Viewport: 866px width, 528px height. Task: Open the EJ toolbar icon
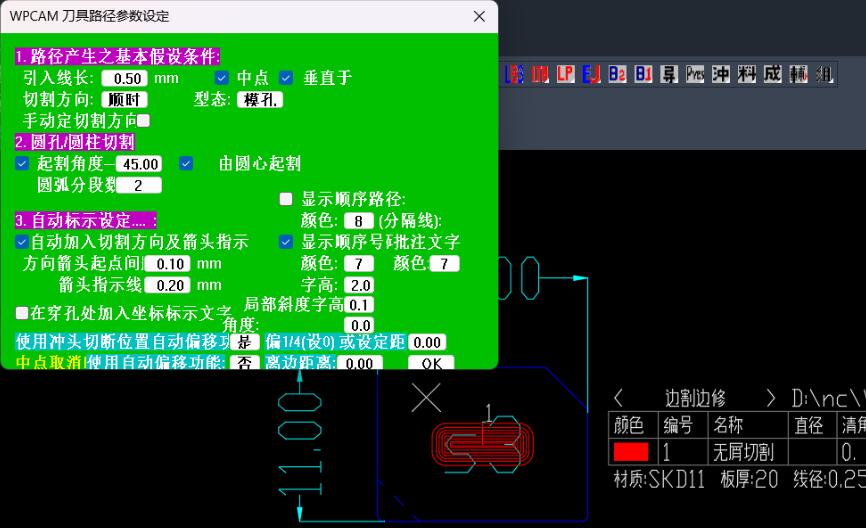click(x=592, y=74)
